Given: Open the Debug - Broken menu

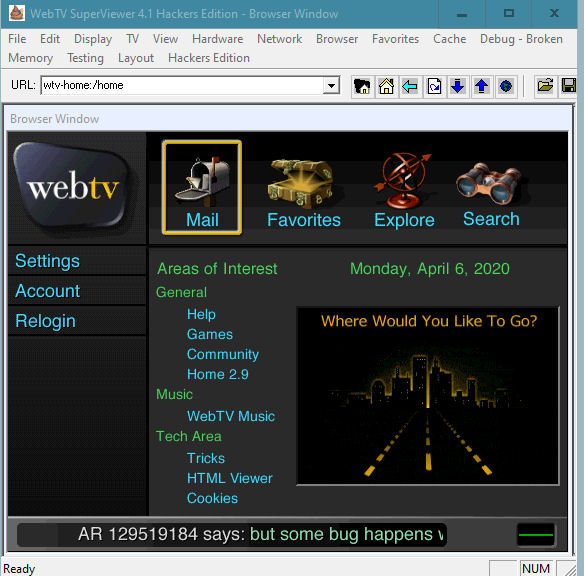Looking at the screenshot, I should coord(521,39).
